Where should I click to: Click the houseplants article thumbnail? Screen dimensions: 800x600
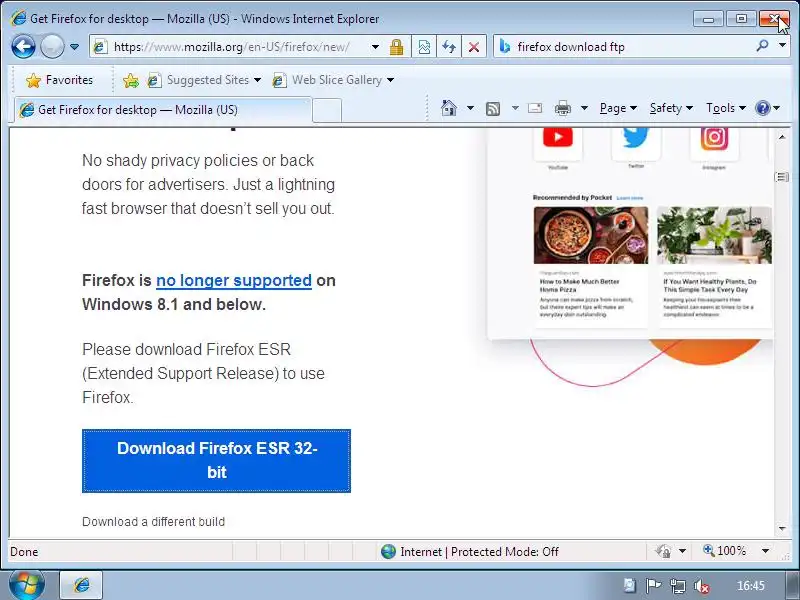[714, 235]
